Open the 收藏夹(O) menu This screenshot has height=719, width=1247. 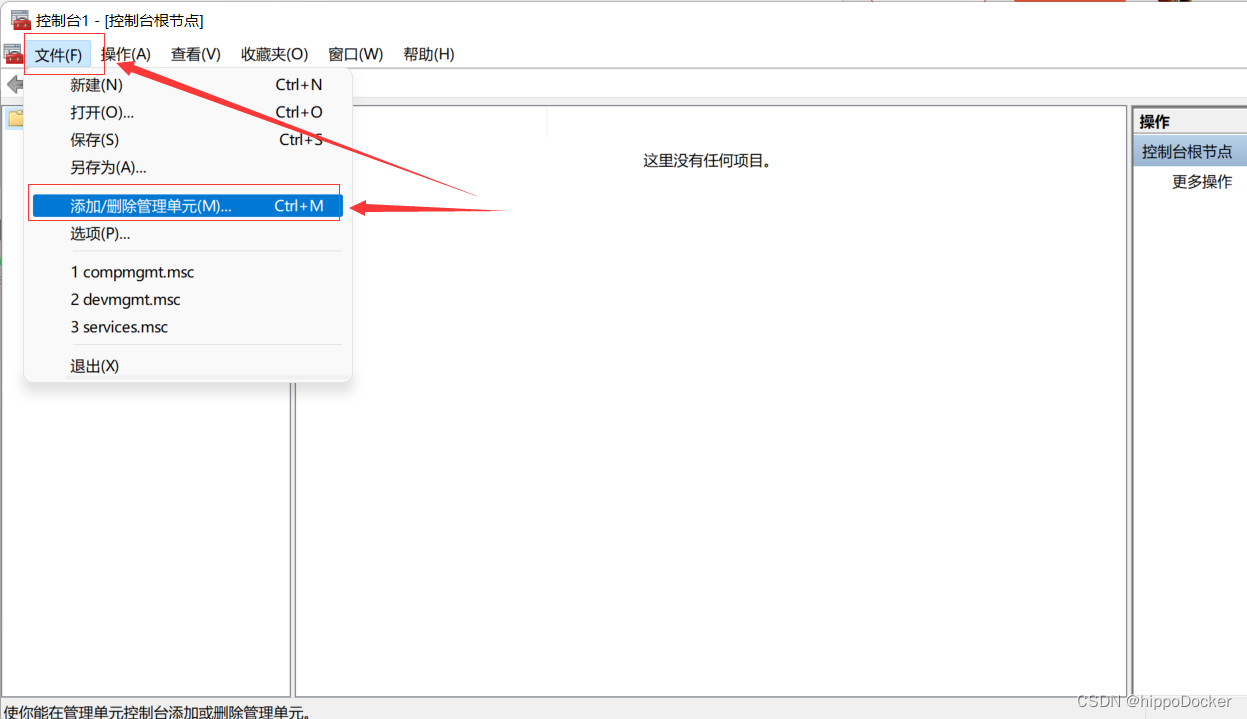point(274,54)
